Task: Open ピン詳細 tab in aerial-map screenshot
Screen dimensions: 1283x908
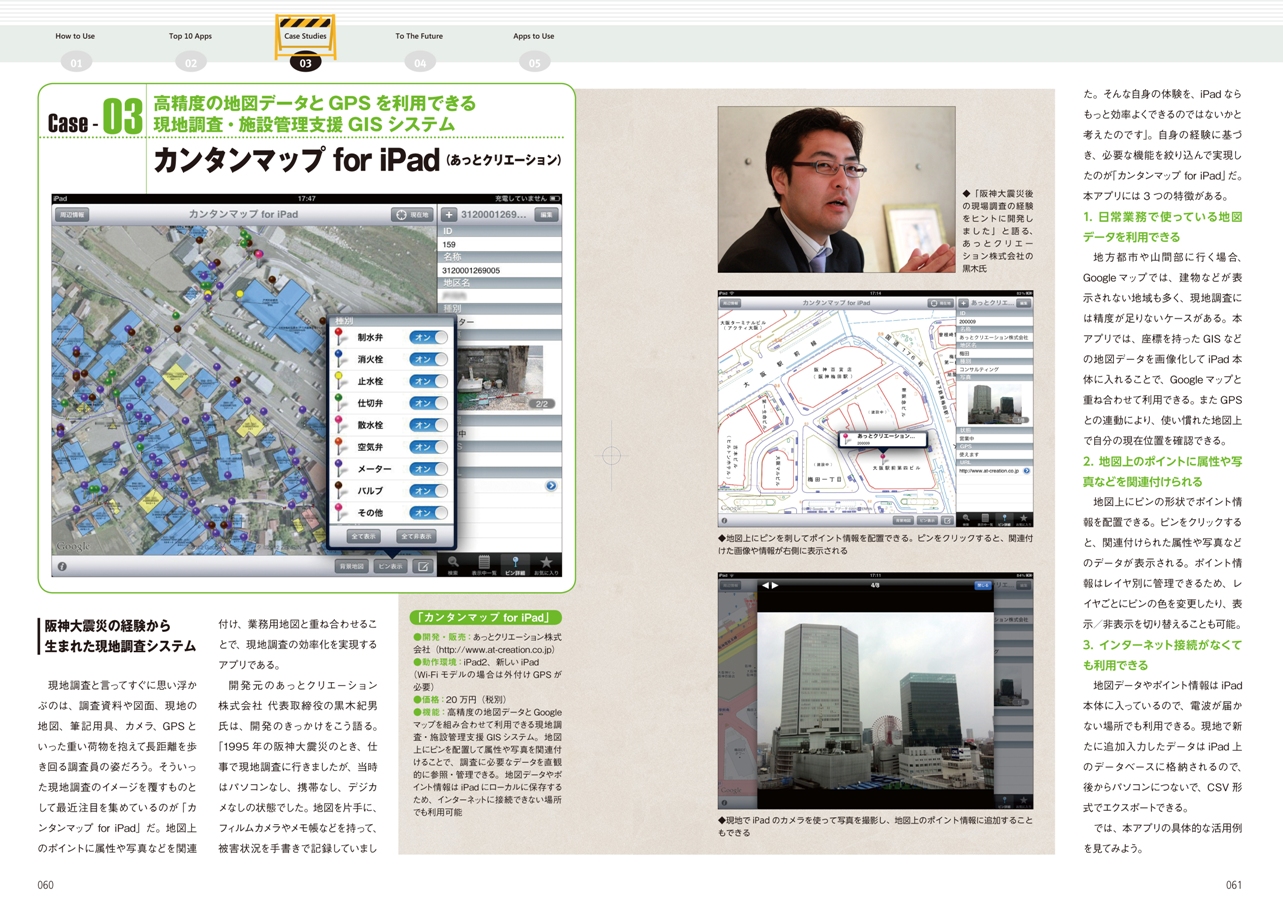Action: (x=515, y=565)
